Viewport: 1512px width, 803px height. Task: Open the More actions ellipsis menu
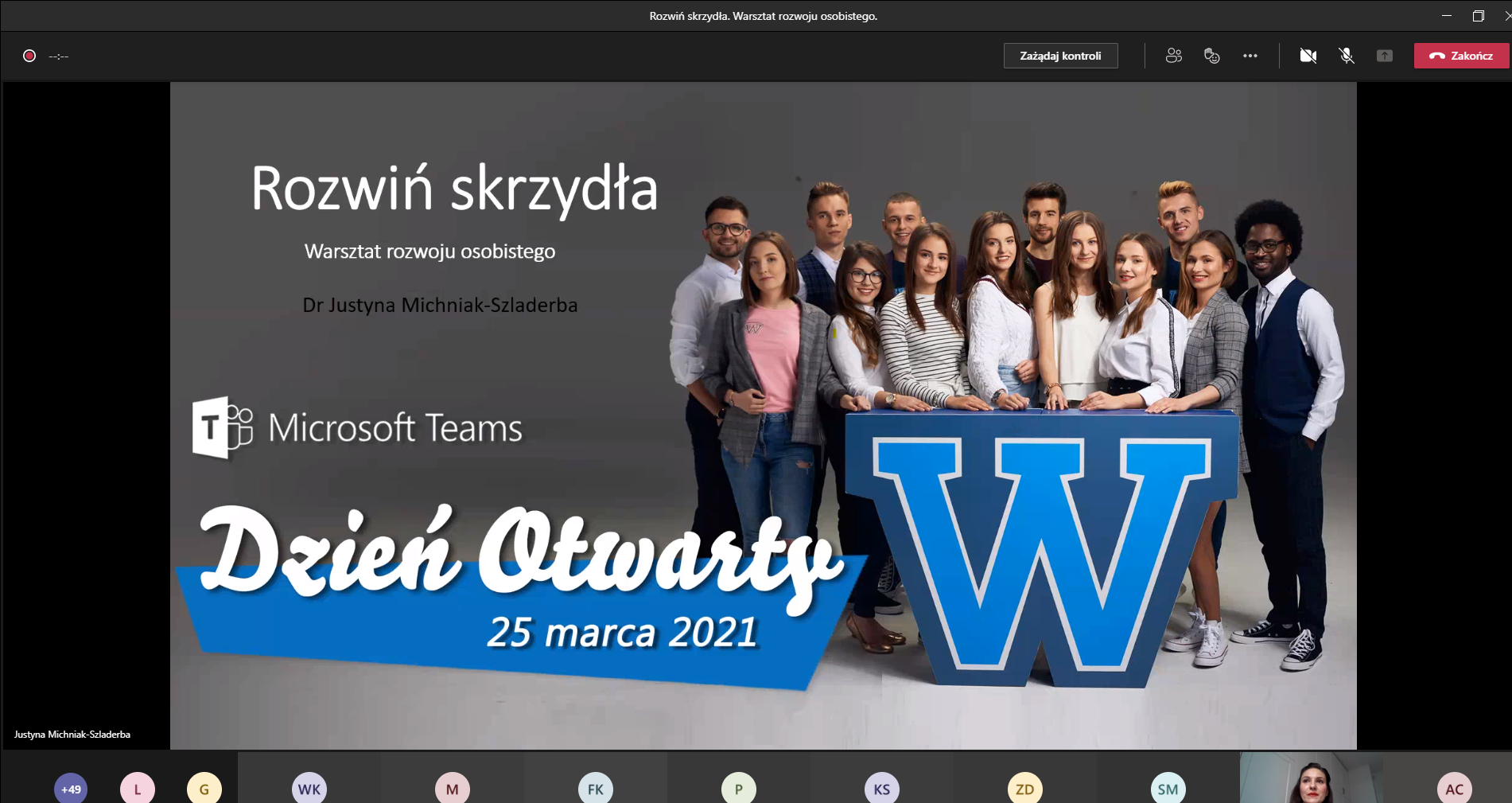tap(1250, 56)
